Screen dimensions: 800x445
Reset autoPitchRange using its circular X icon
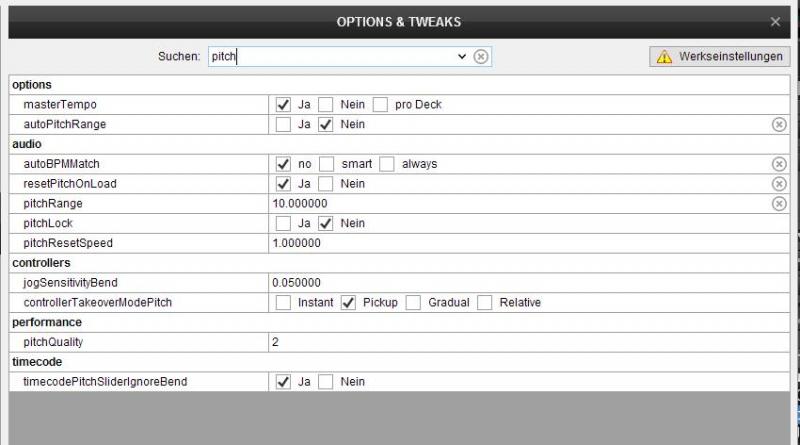coord(779,125)
